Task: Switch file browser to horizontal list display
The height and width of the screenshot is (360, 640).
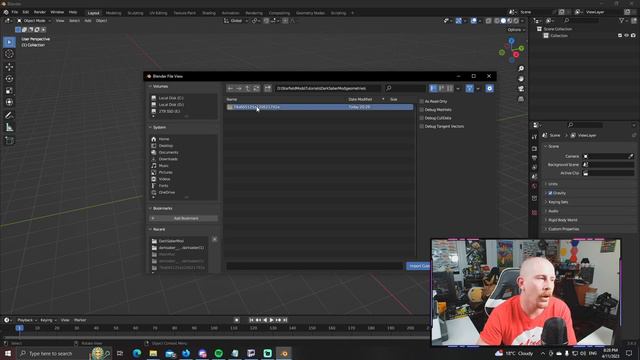Action: pos(442,88)
